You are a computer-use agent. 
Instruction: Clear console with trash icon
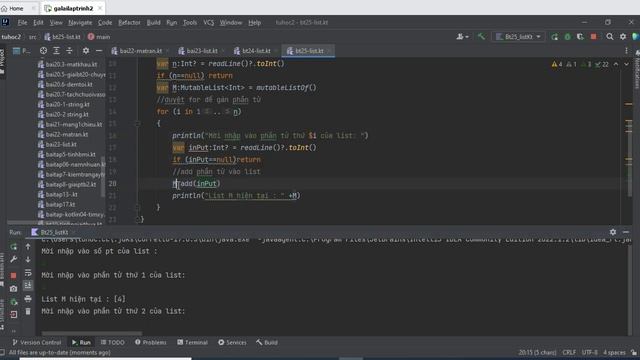28,311
